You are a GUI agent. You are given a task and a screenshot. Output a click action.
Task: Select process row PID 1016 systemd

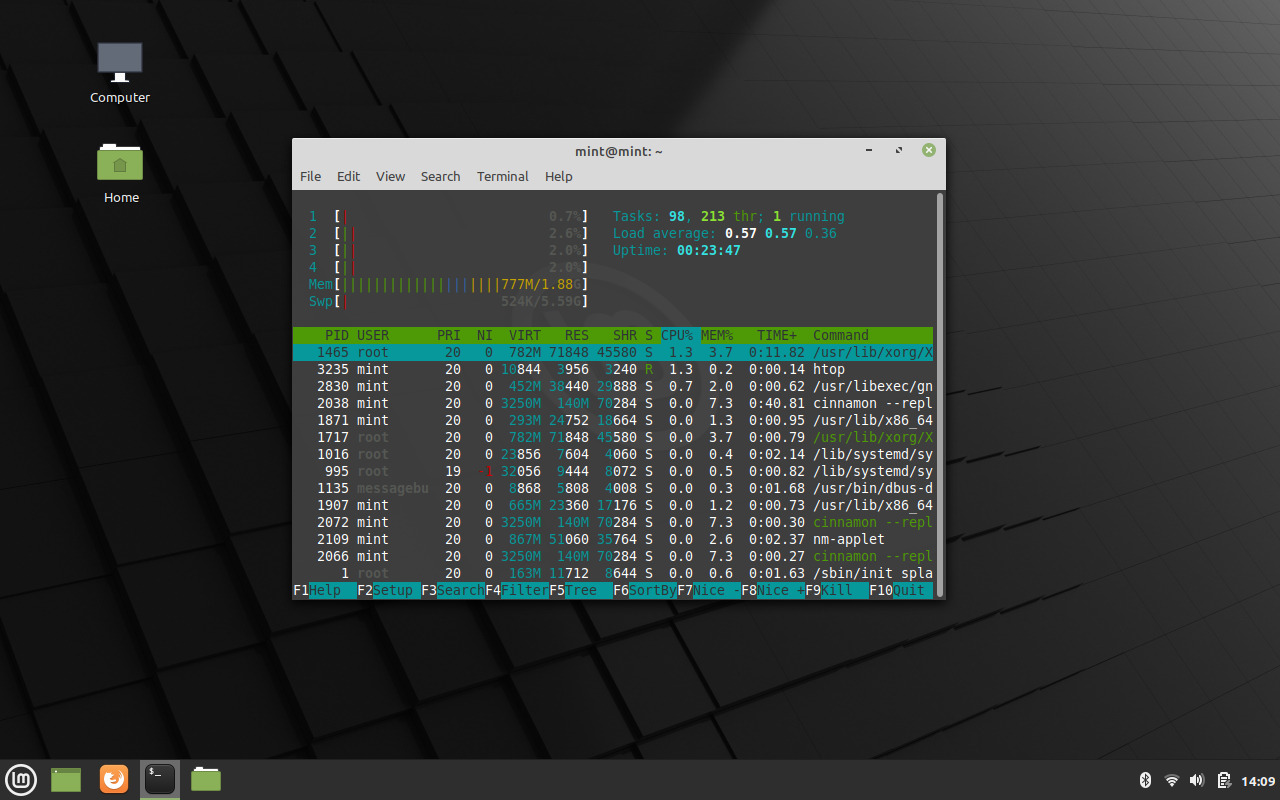[613, 454]
